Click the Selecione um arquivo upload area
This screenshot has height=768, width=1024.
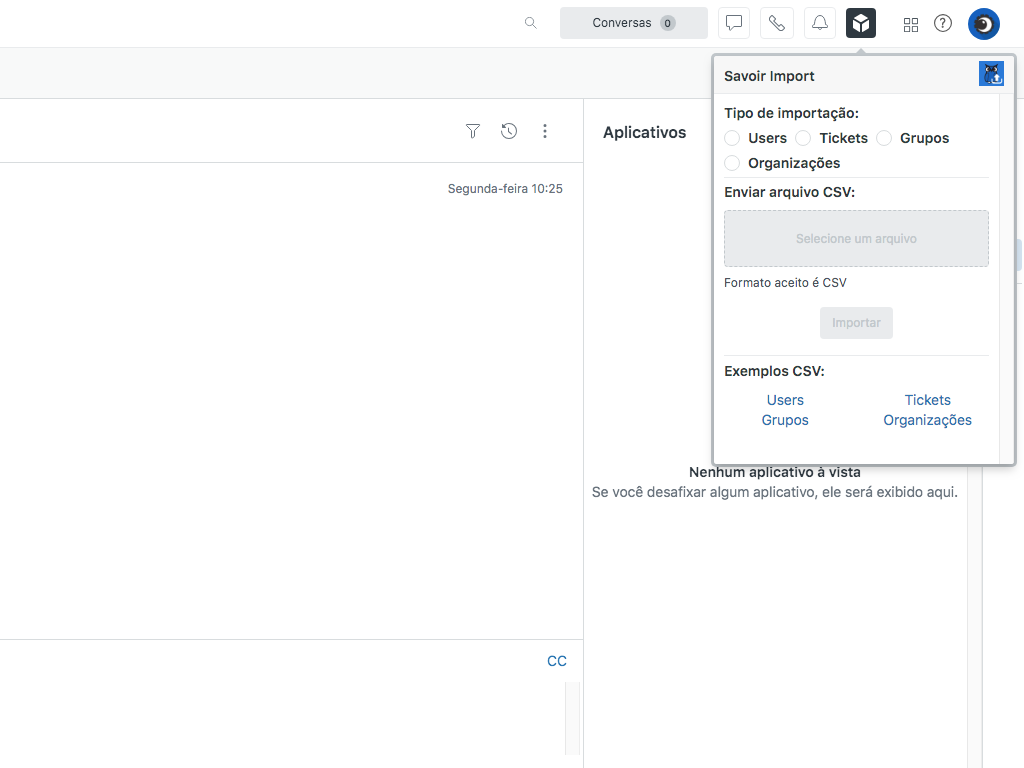856,239
